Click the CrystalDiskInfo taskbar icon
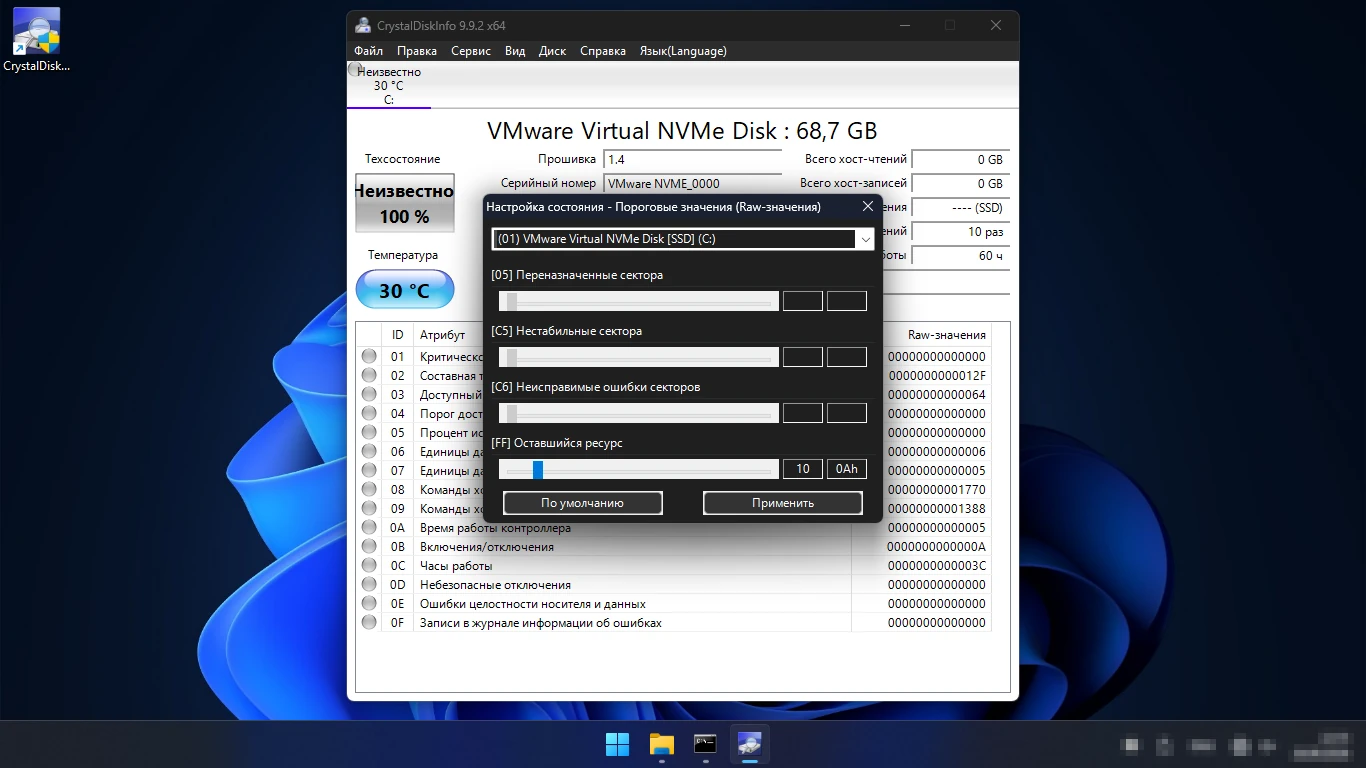 point(750,744)
